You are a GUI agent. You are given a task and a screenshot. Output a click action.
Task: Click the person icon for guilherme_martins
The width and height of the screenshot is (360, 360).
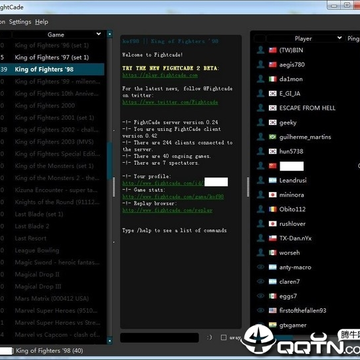(261, 137)
